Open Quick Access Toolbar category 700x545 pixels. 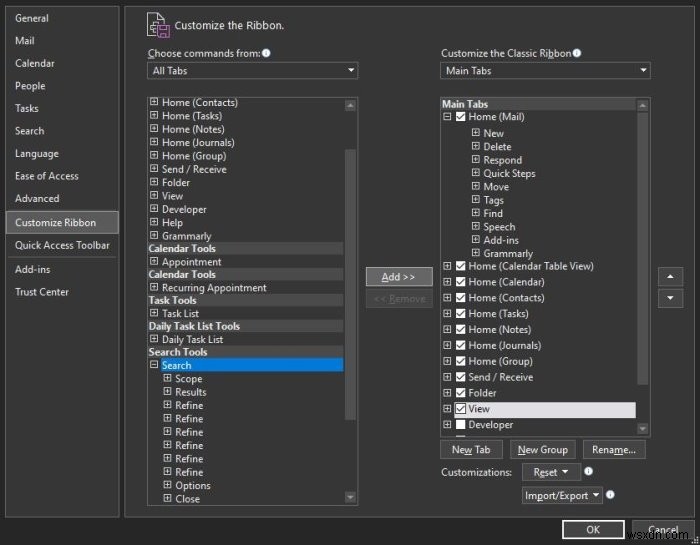[x=62, y=245]
